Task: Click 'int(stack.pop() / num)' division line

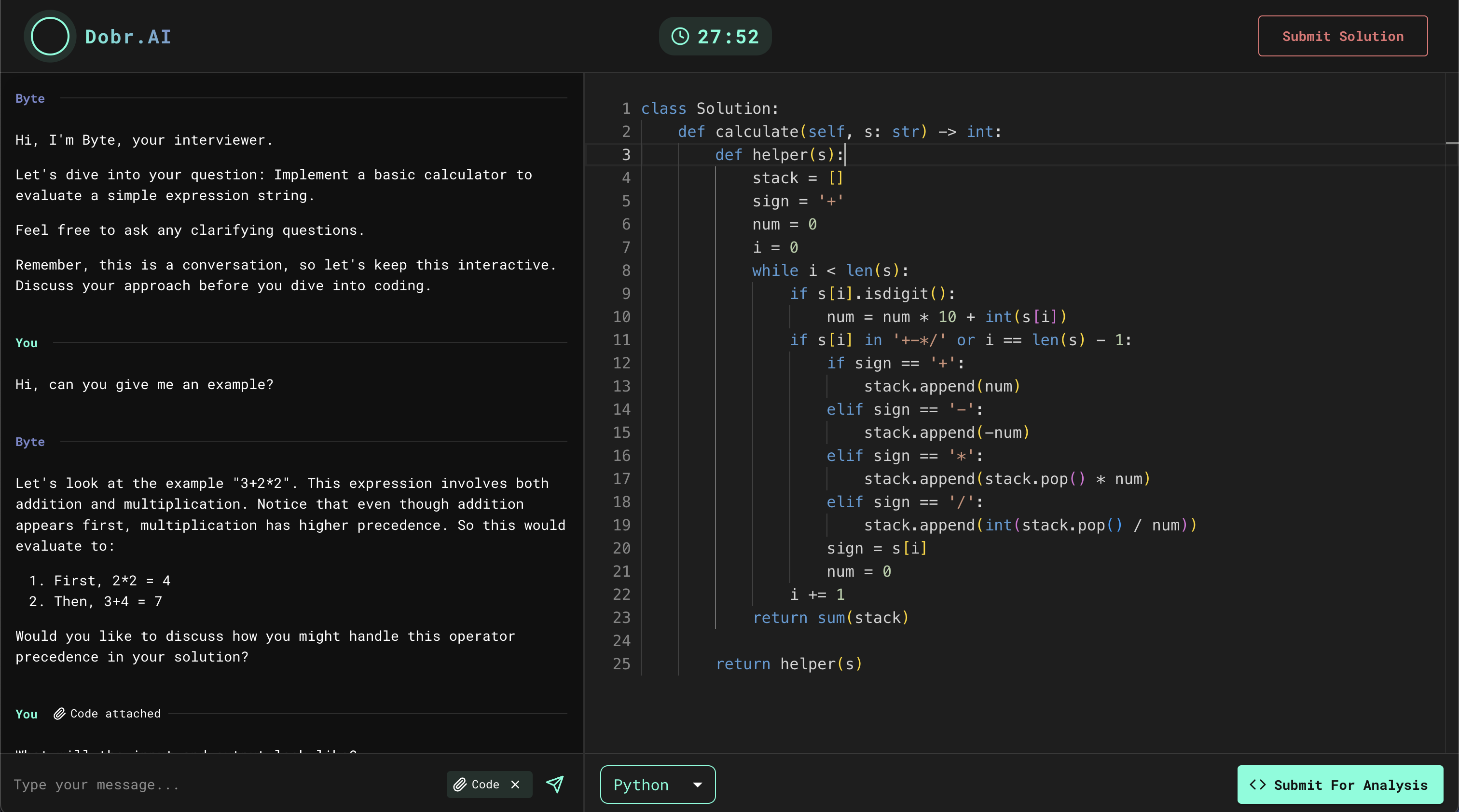Action: point(1030,525)
